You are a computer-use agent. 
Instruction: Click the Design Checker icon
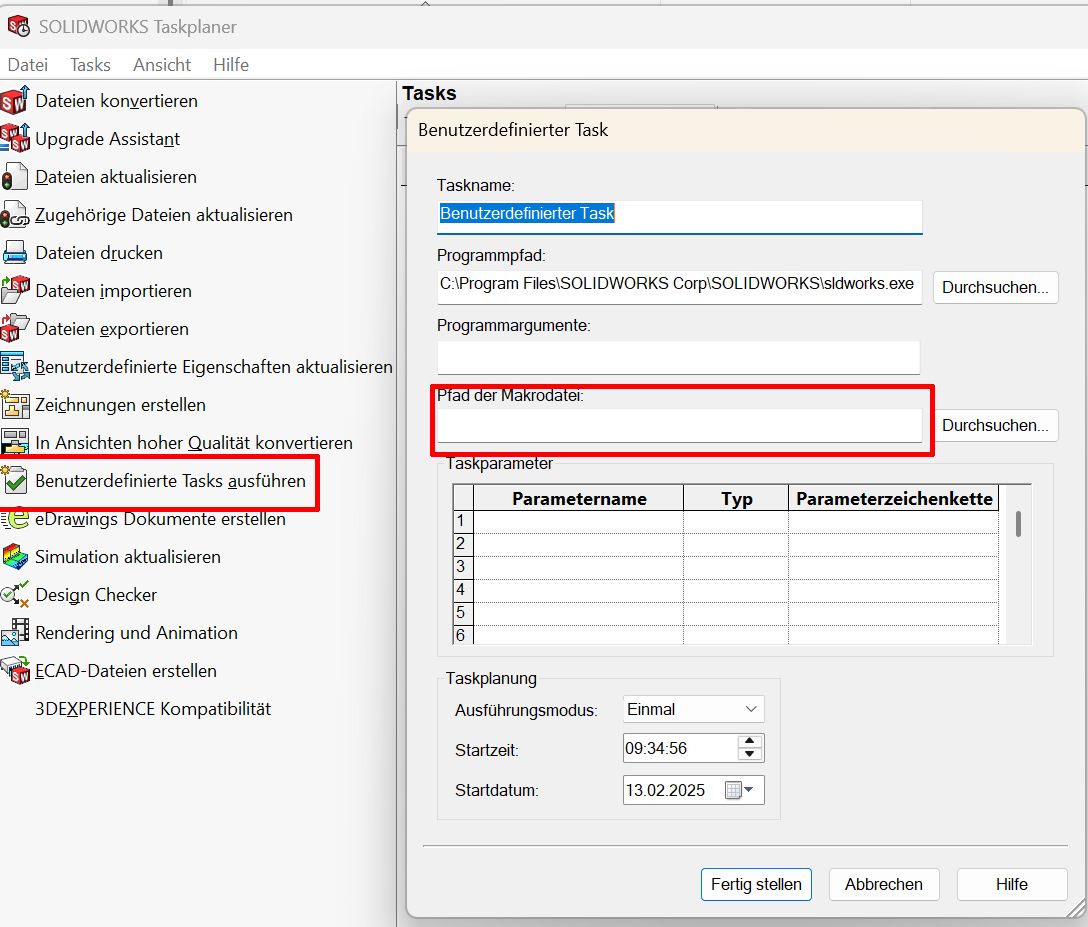(x=15, y=595)
